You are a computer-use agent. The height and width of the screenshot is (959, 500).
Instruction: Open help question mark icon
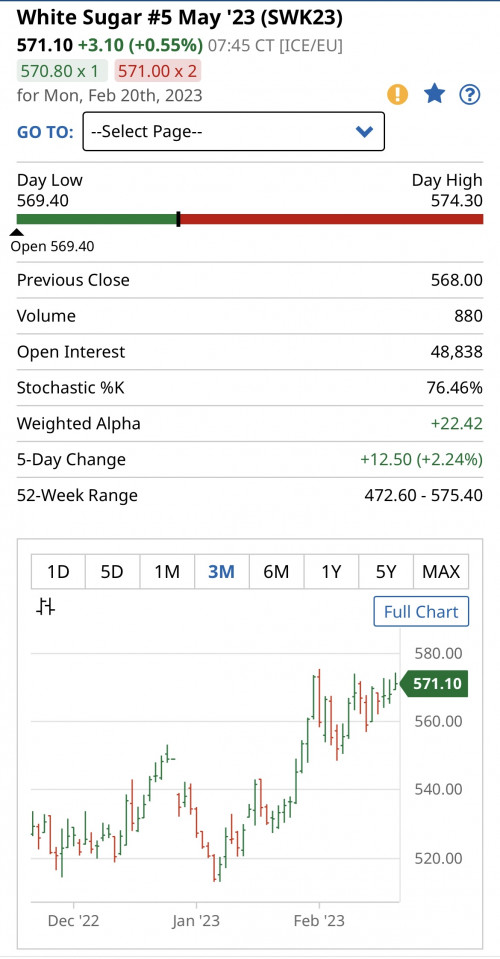[470, 94]
